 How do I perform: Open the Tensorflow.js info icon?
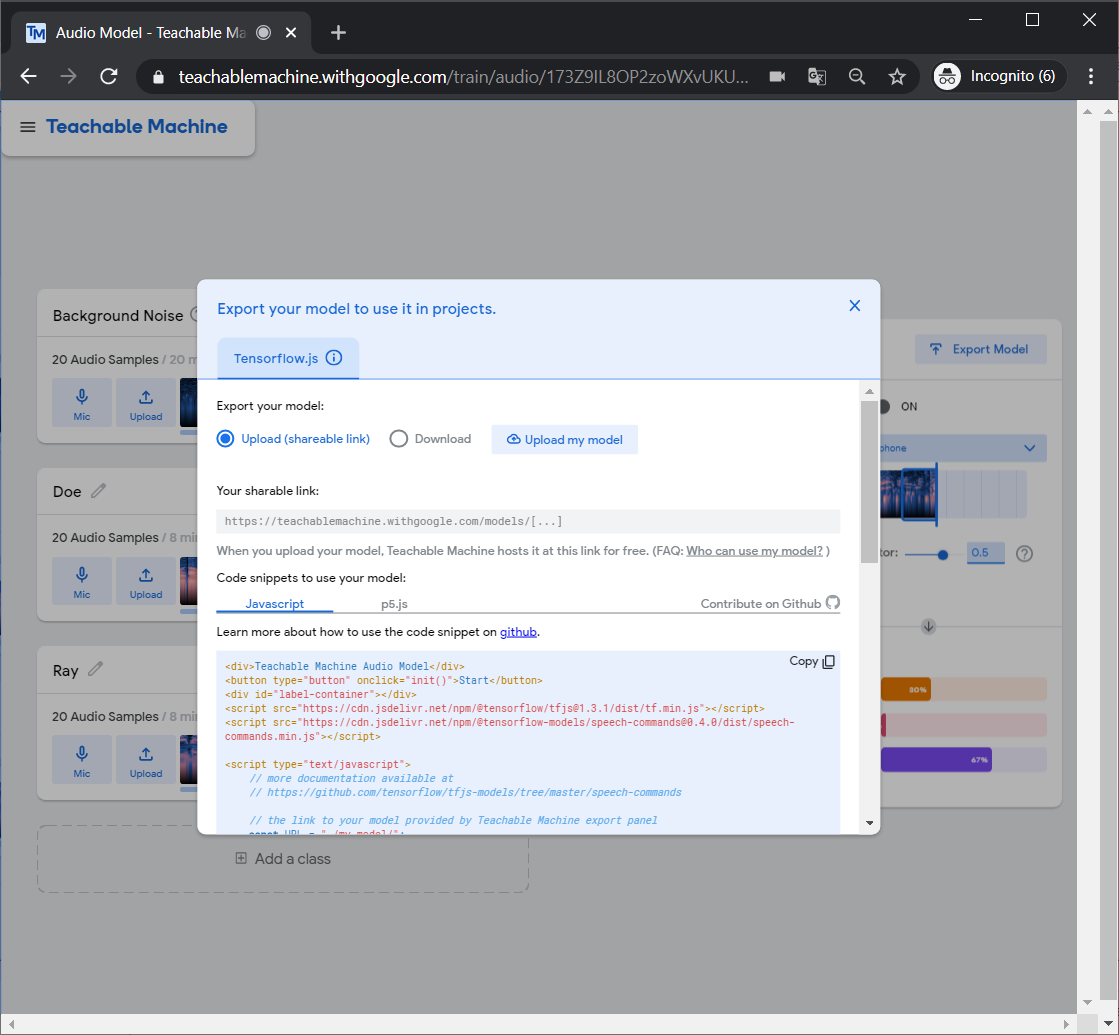click(x=334, y=358)
